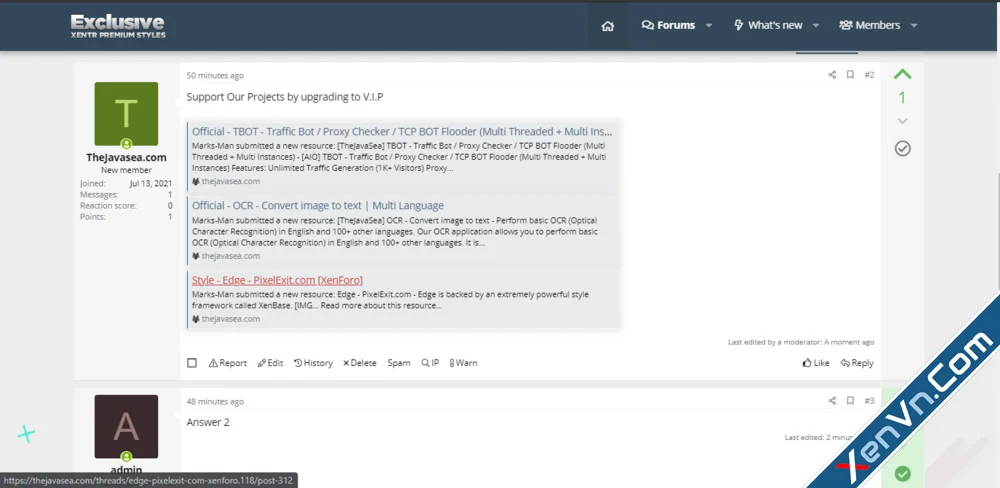The image size is (1000, 488).
Task: Upvote post #2
Action: [x=902, y=74]
